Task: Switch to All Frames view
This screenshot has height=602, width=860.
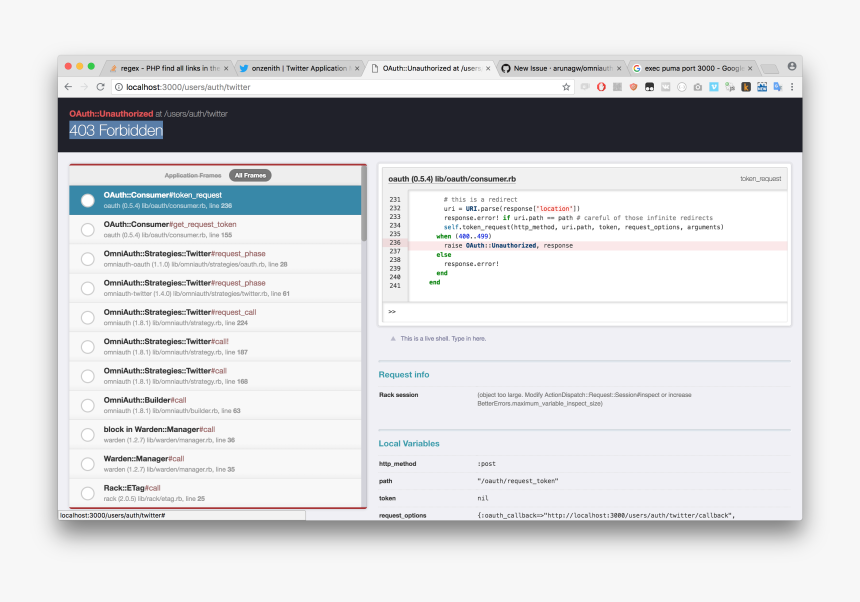Action: pyautogui.click(x=249, y=175)
